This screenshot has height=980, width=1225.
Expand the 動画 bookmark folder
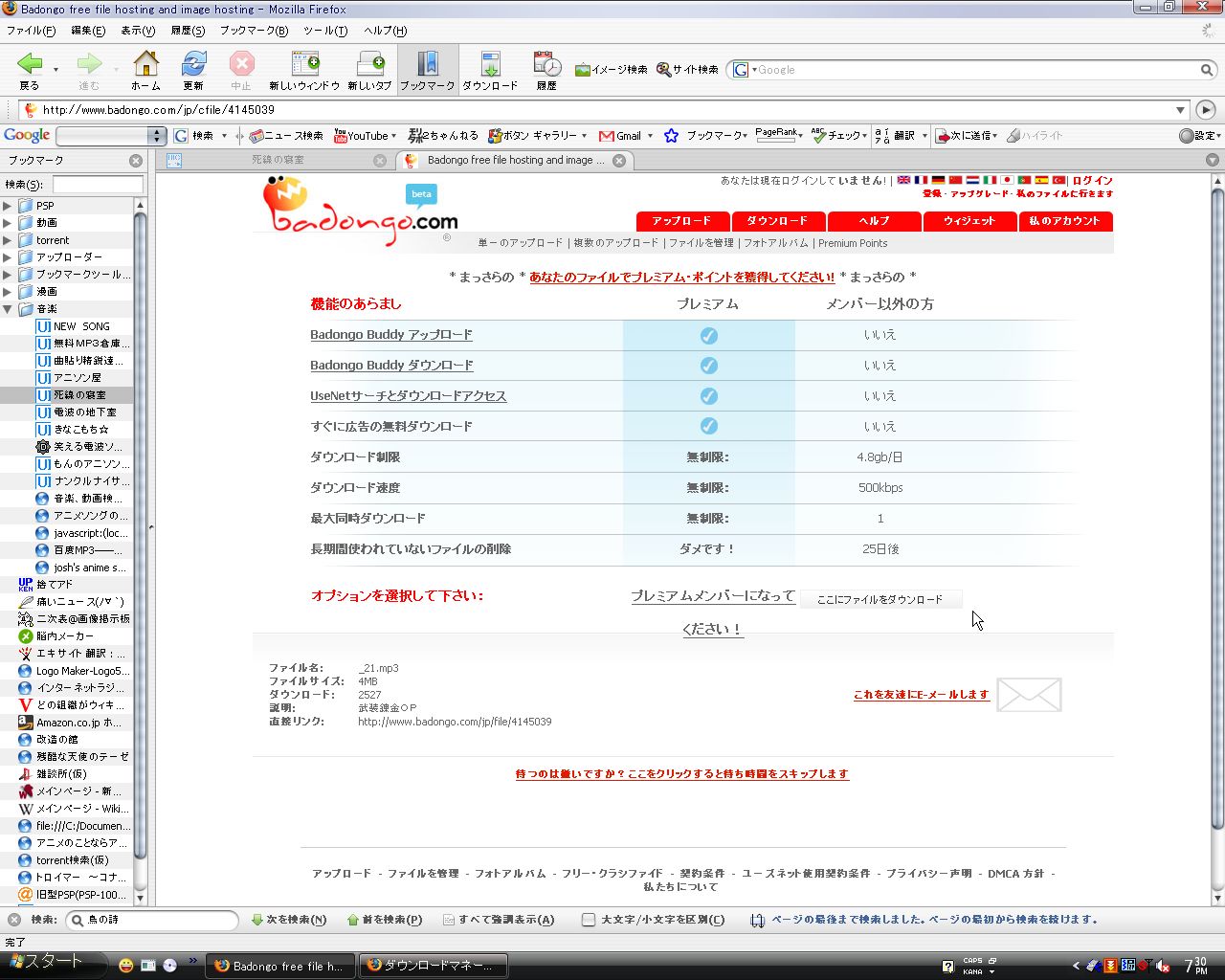tap(8, 223)
